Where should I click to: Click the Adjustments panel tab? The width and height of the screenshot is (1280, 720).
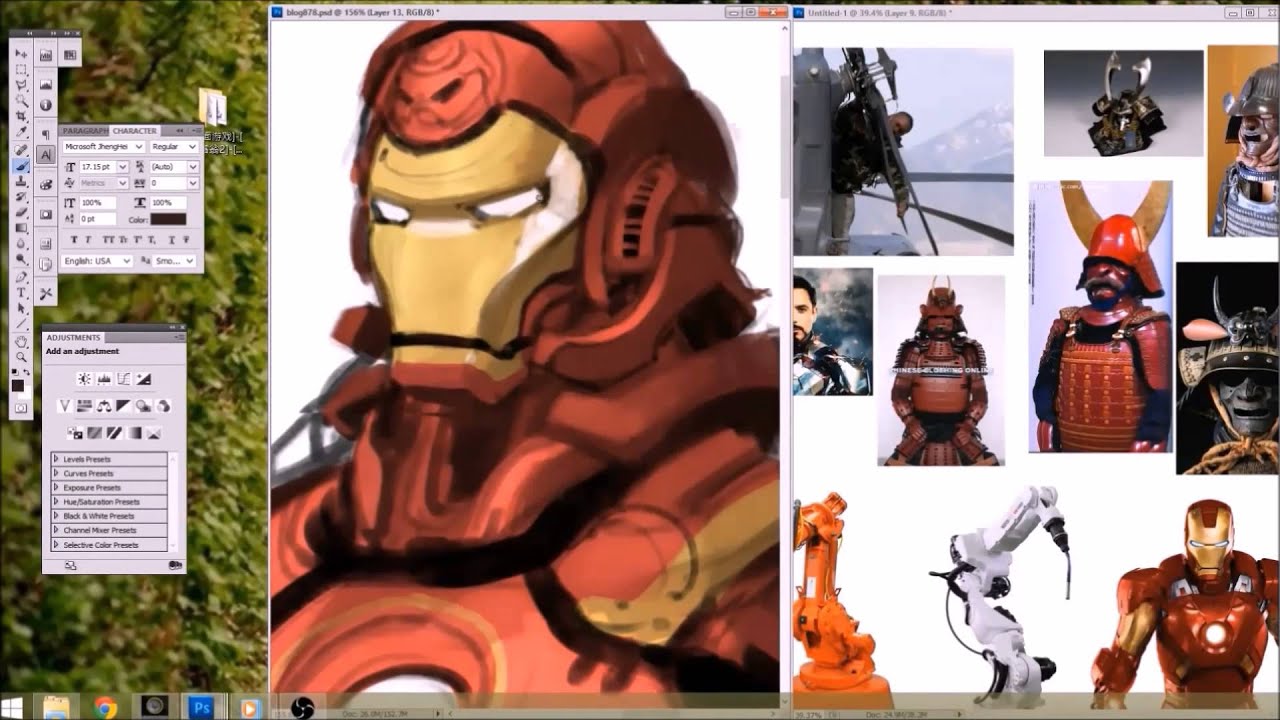tap(73, 338)
